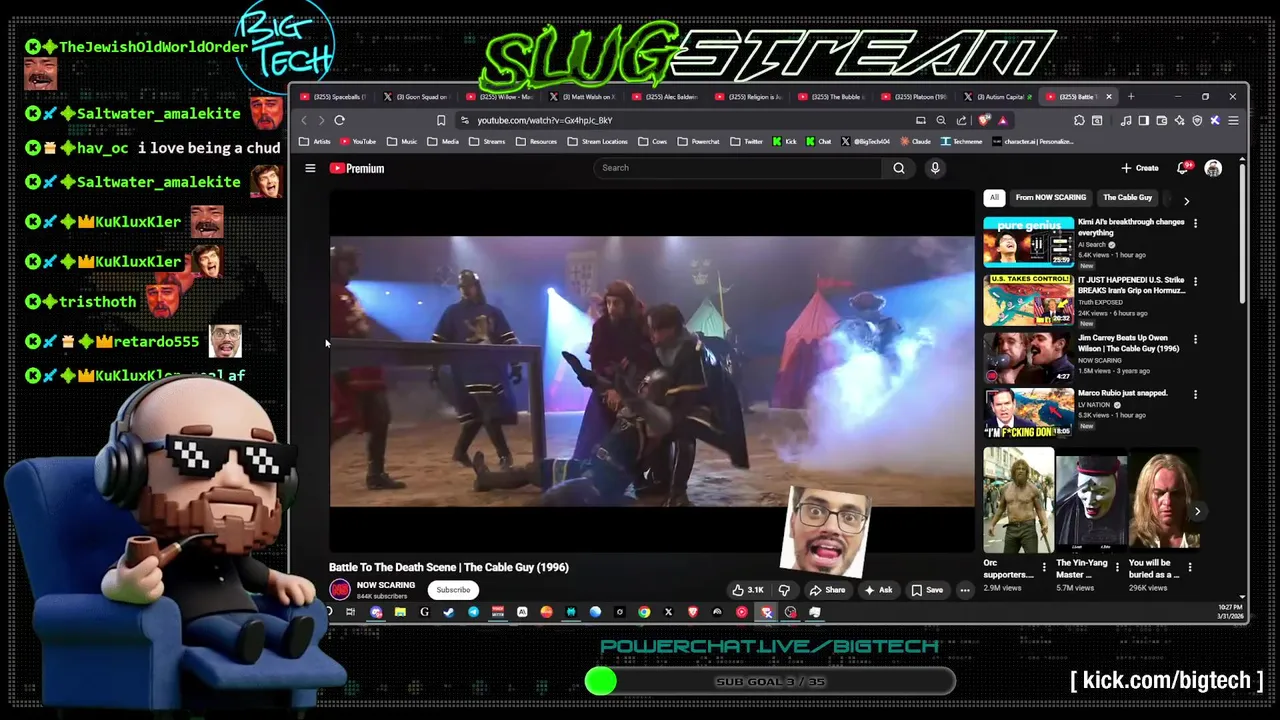Open the browser extensions puzzle icon
Viewport: 1280px width, 720px height.
tap(1079, 120)
